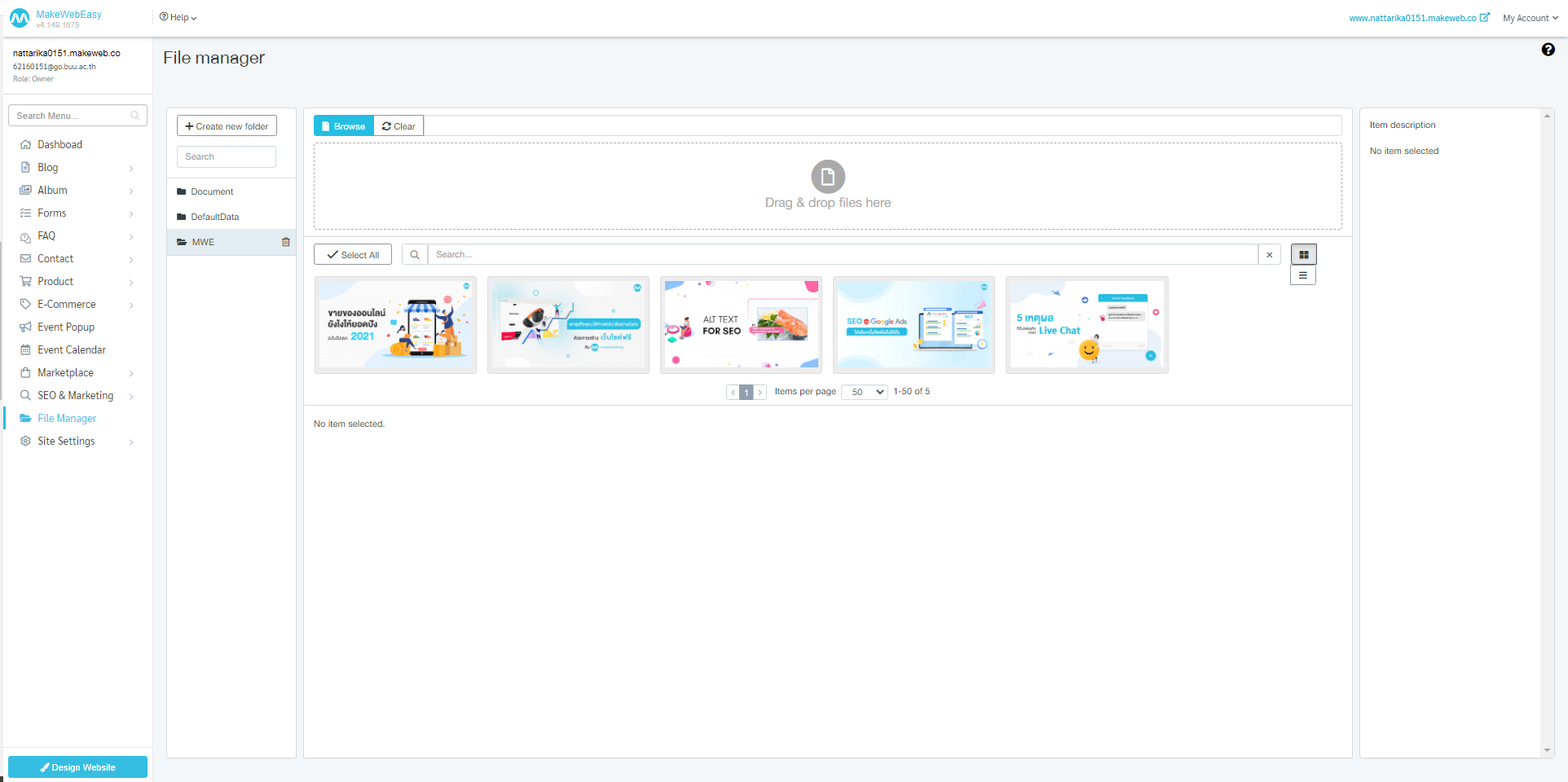Screen dimensions: 1568x782
Task: Expand the My Account menu
Action: coord(1530,17)
